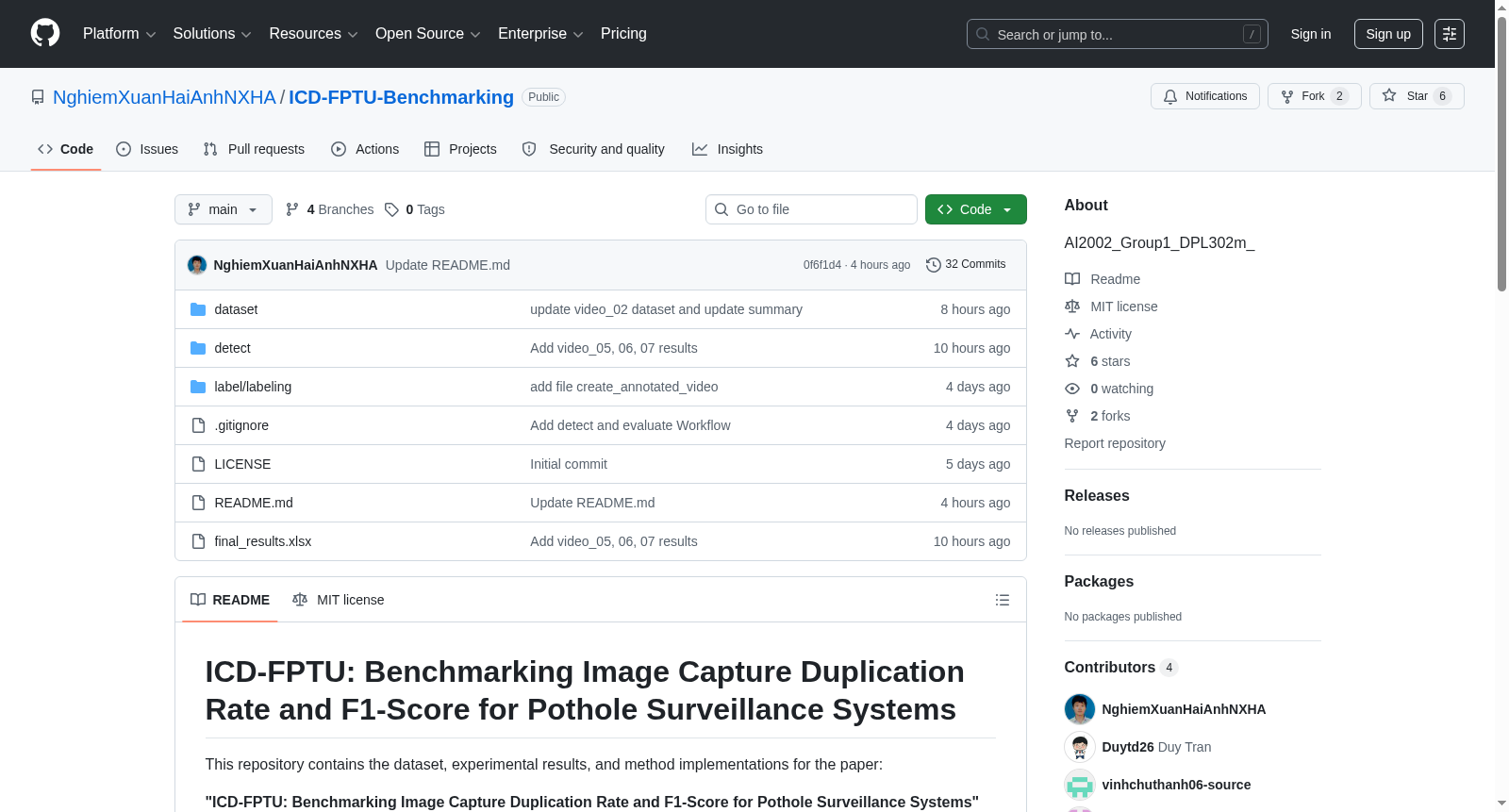Click the tag icon beside 0 Tags

click(391, 209)
